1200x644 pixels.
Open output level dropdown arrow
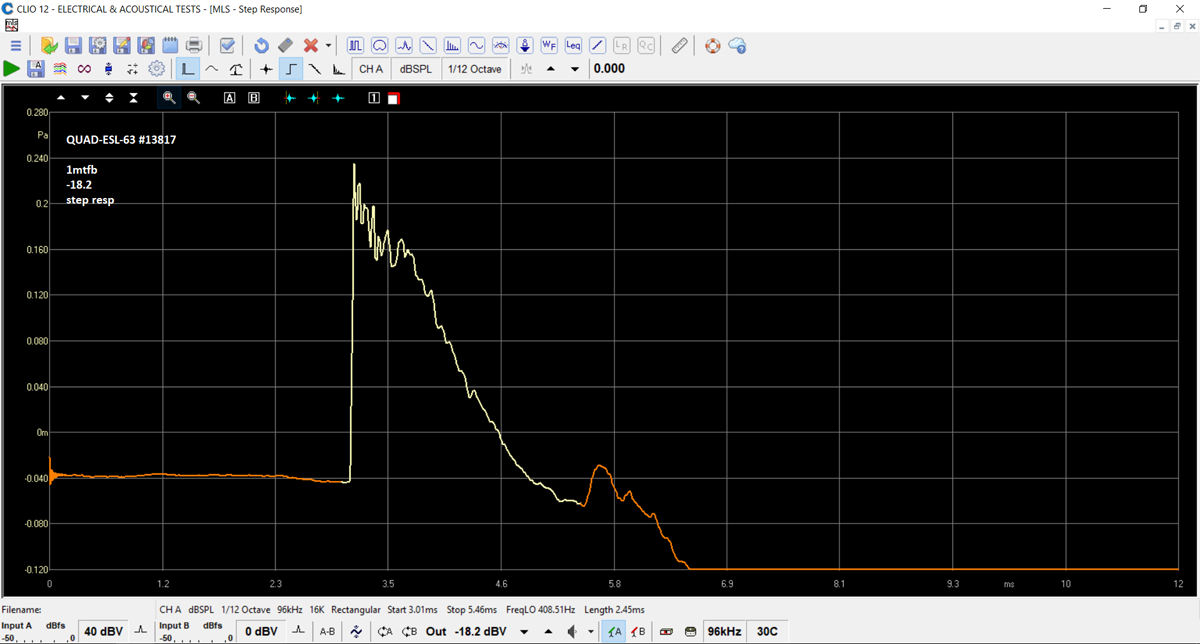pos(524,632)
